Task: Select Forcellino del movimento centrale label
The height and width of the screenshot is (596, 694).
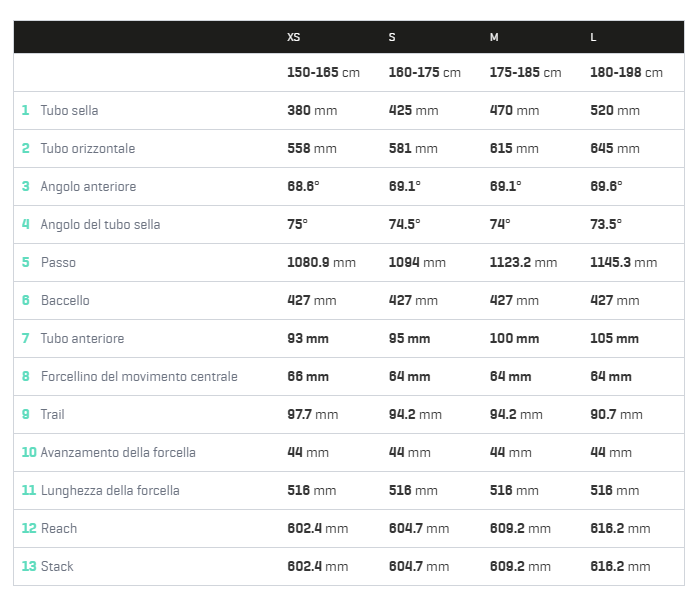Action: tap(139, 377)
